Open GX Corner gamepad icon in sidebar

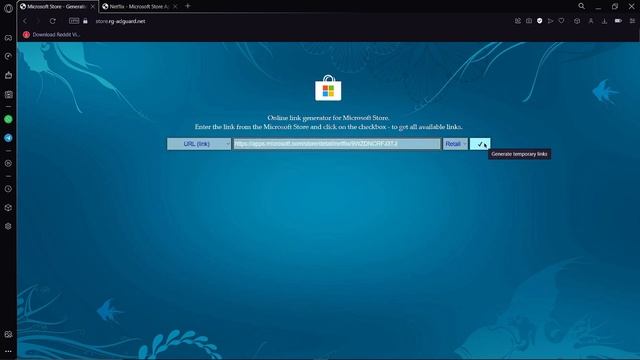tap(8, 38)
